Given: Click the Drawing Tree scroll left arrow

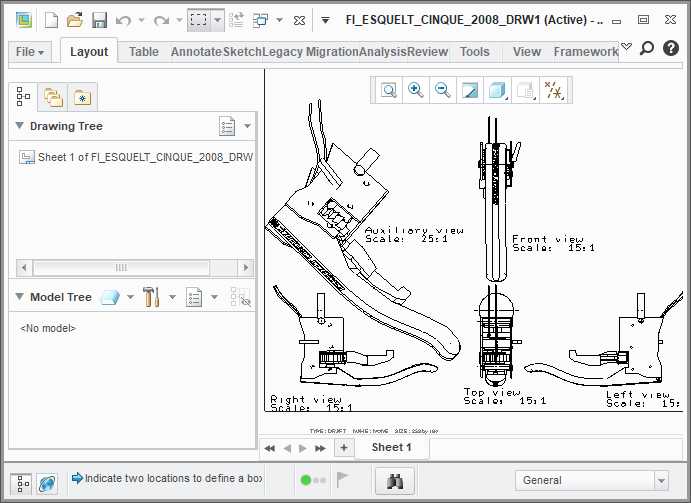Looking at the screenshot, I should [24, 268].
